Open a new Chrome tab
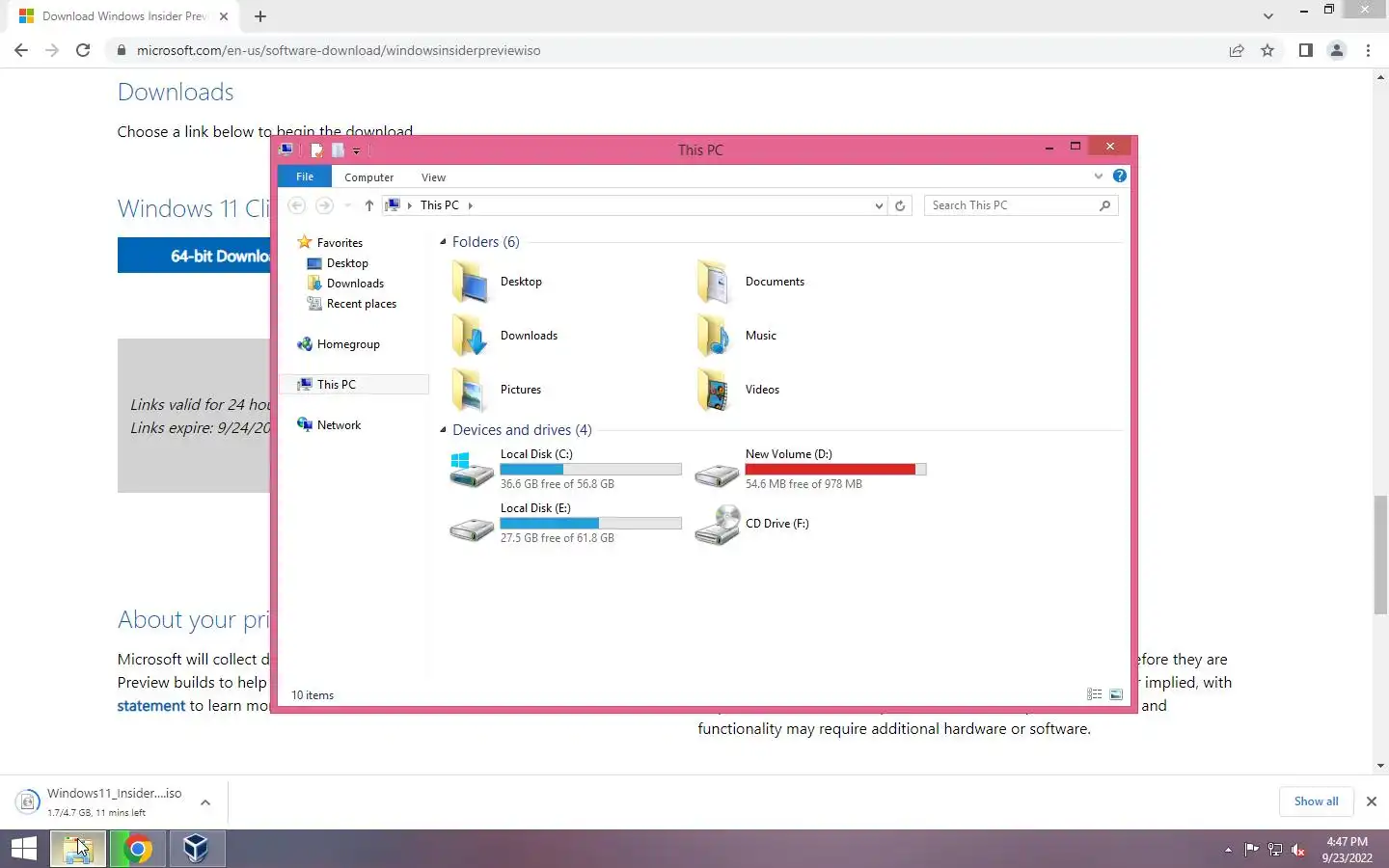Screen dimensions: 1389x868 click(x=260, y=16)
